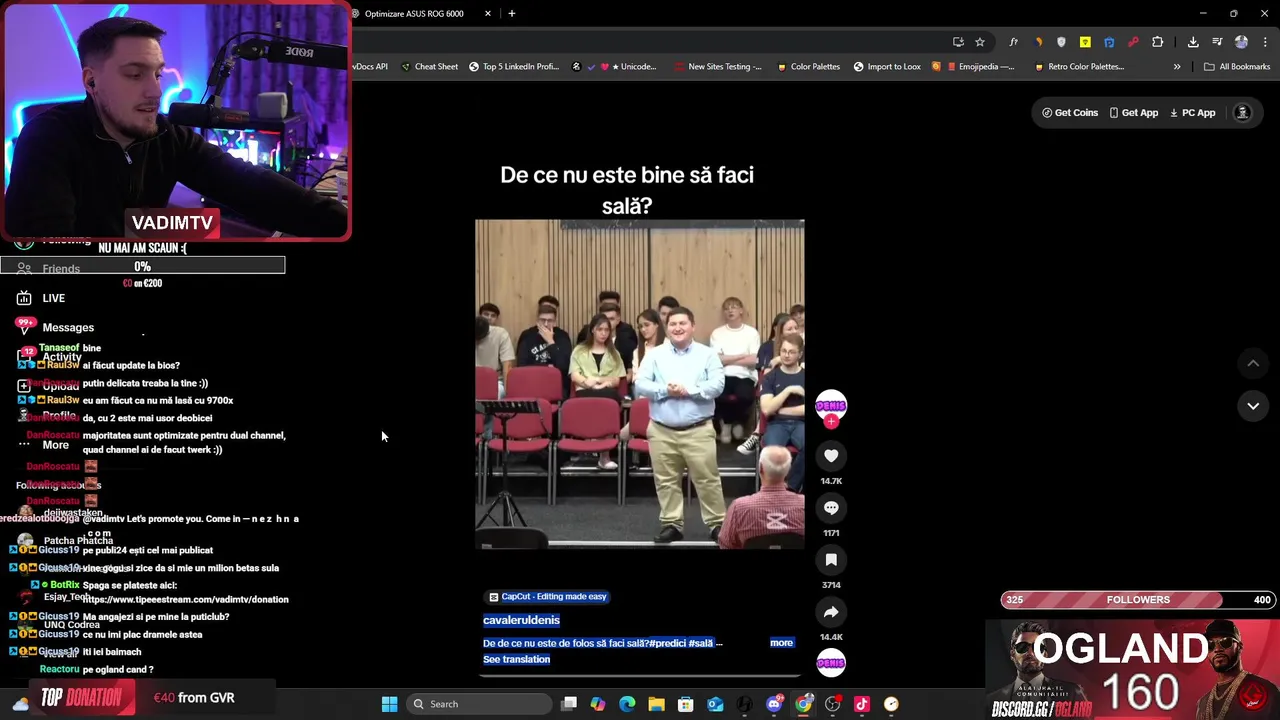Screen dimensions: 1280x720
Task: Click the PC App download button
Action: click(x=1192, y=113)
